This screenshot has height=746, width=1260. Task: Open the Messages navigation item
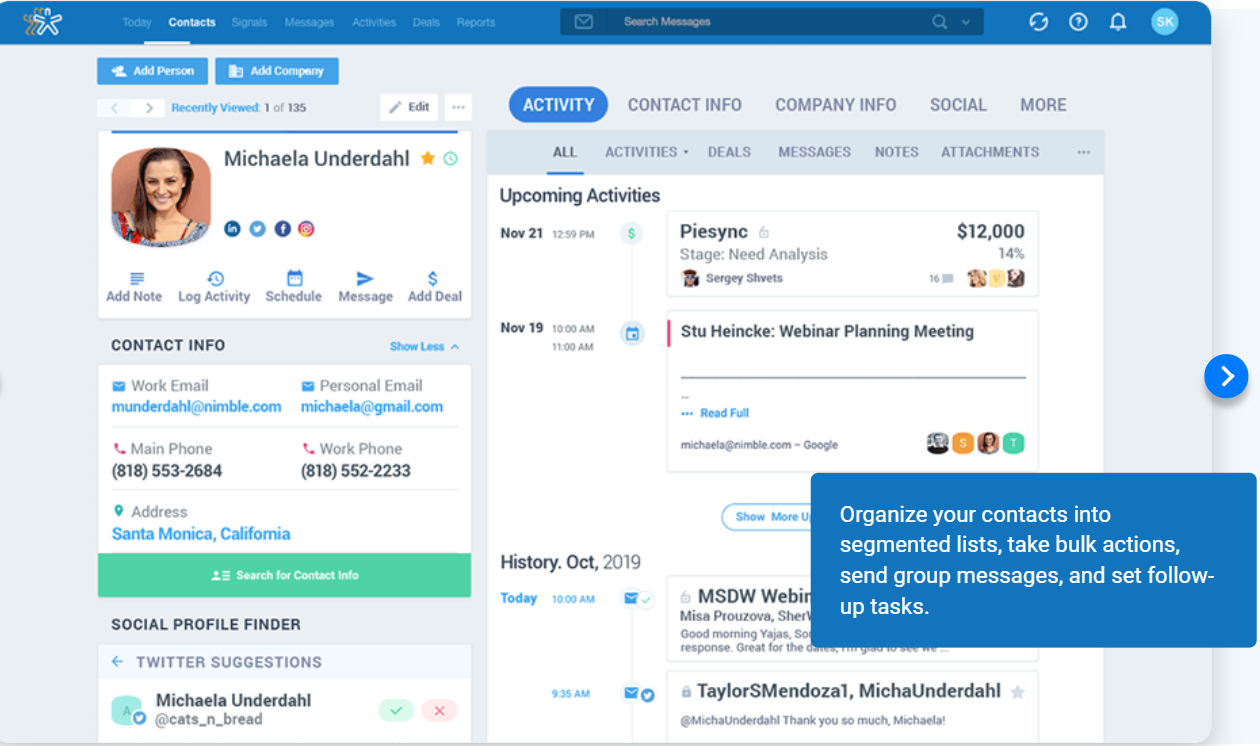(310, 22)
